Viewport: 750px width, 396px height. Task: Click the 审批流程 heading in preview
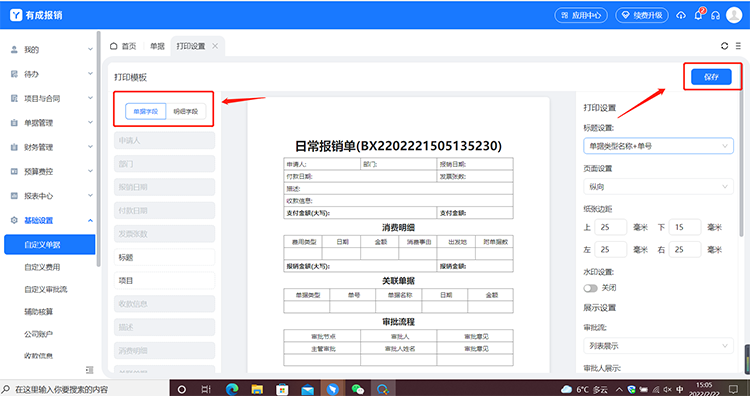398,322
